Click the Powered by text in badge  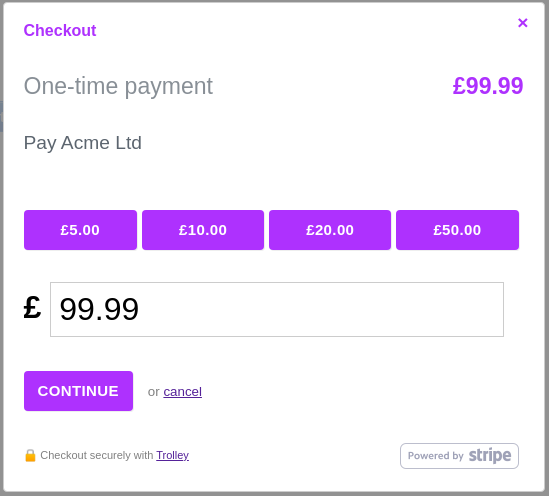point(436,456)
